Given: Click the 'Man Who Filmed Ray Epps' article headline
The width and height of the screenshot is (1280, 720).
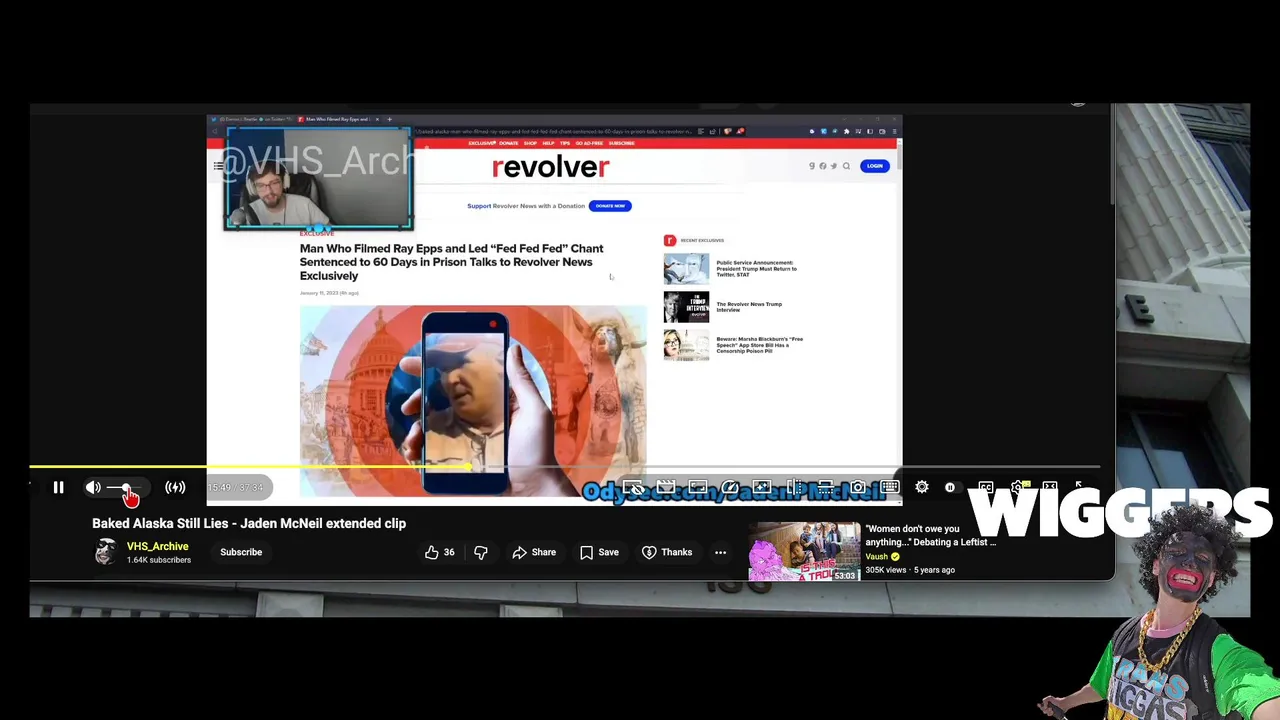Looking at the screenshot, I should pos(451,262).
